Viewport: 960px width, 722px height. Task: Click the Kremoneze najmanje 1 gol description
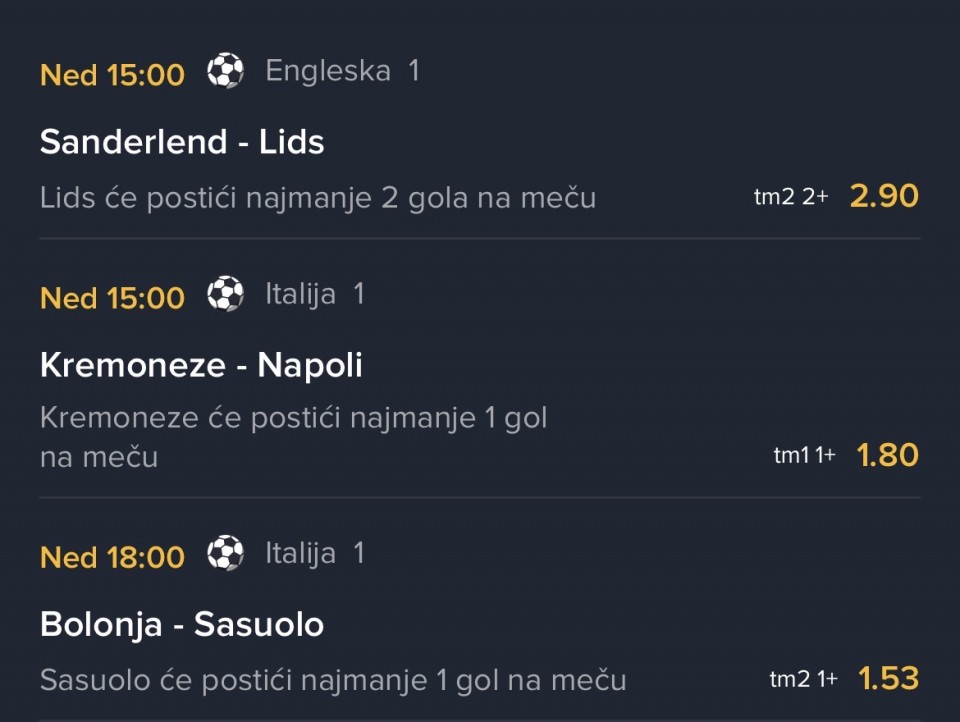[x=293, y=436]
